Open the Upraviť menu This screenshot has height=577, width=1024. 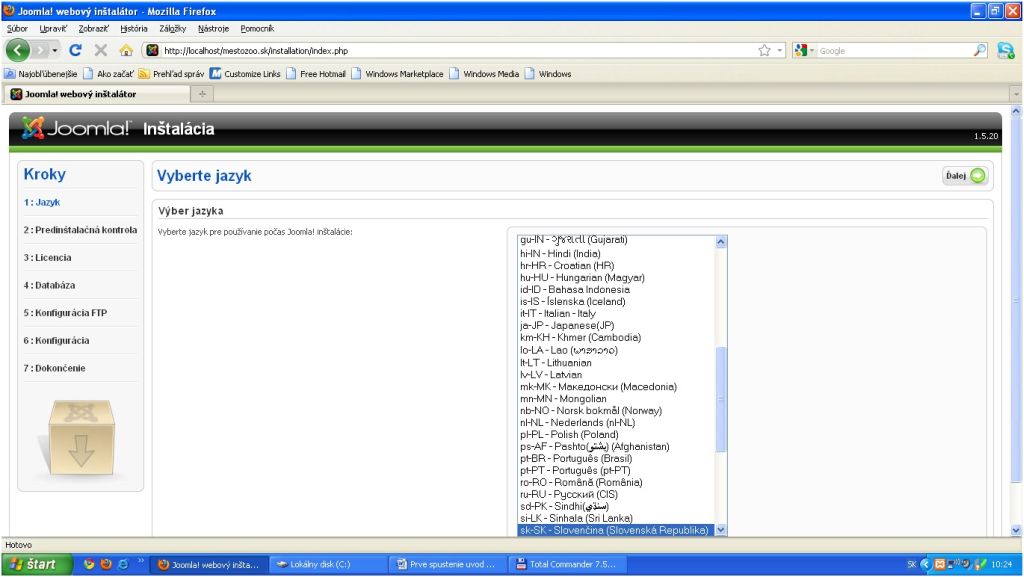53,29
